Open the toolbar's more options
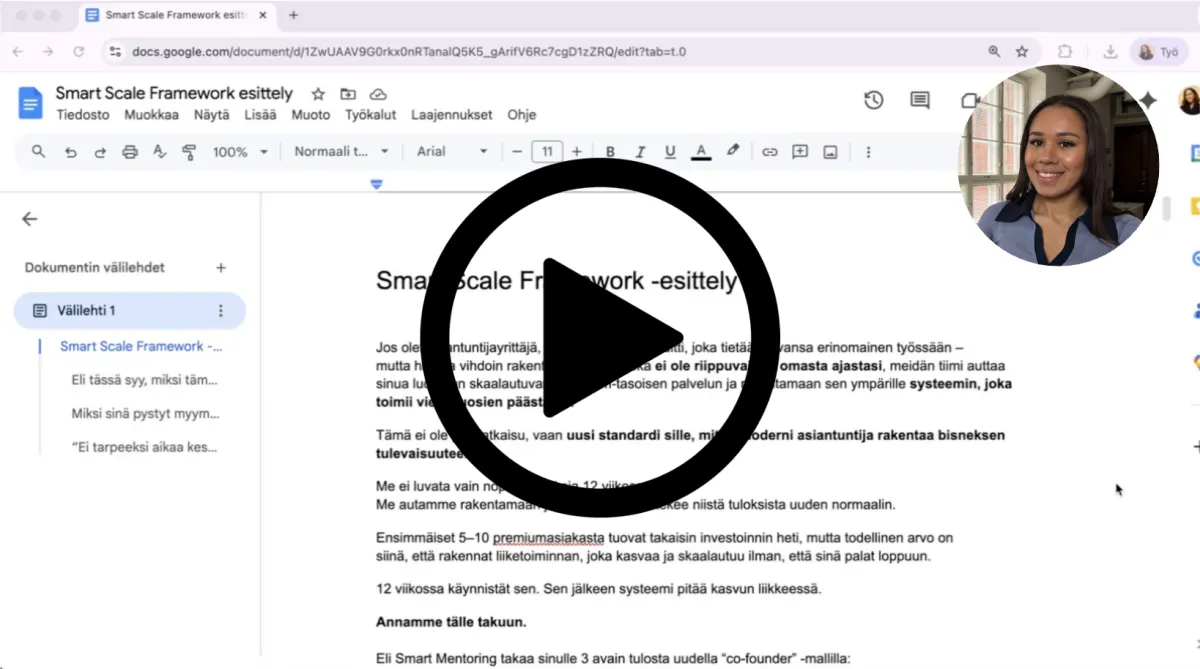The height and width of the screenshot is (669, 1200). [x=868, y=152]
